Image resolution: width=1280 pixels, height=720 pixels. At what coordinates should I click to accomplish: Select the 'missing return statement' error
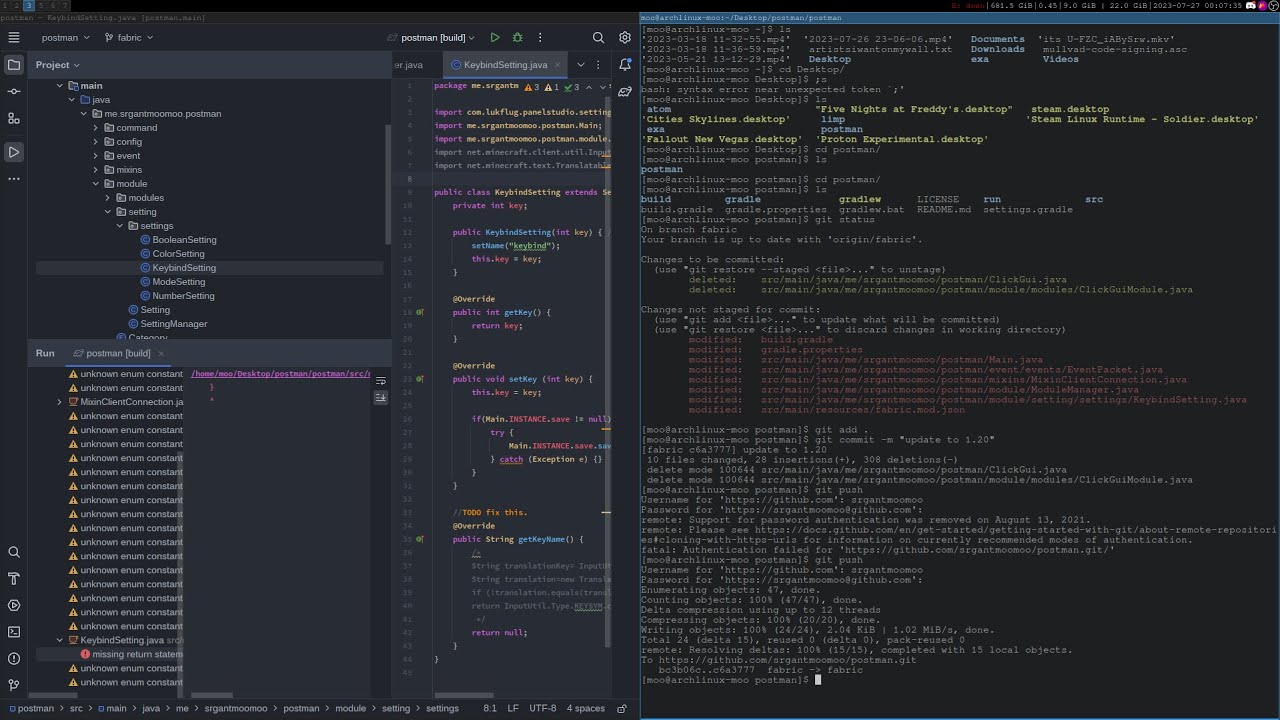click(130, 654)
